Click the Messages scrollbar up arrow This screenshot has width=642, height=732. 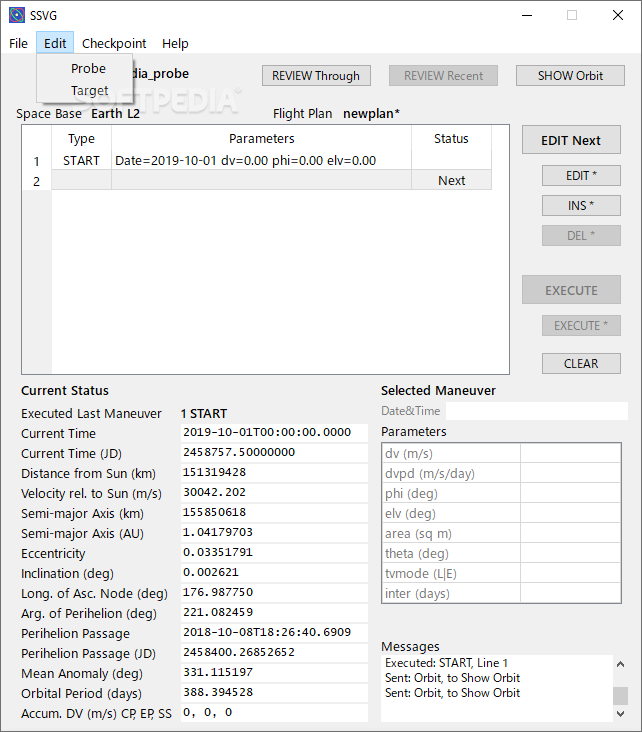[x=620, y=664]
